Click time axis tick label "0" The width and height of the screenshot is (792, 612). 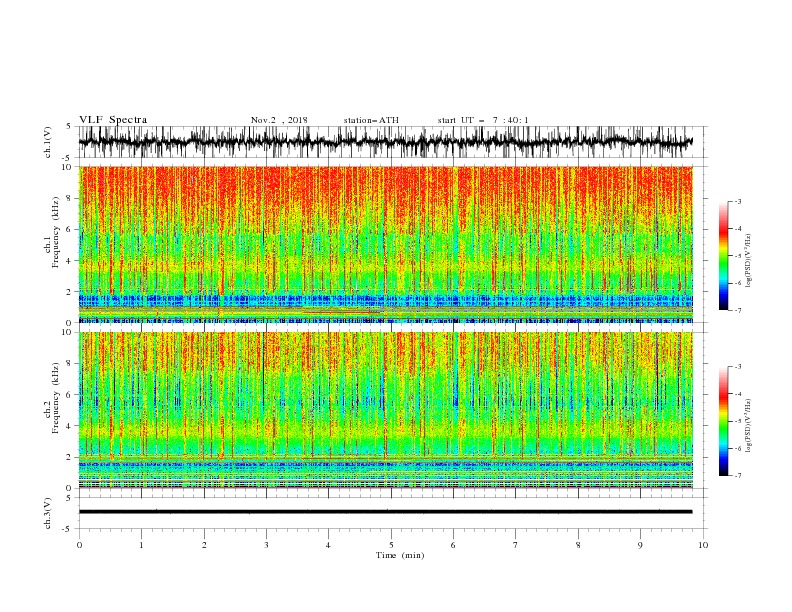click(79, 545)
